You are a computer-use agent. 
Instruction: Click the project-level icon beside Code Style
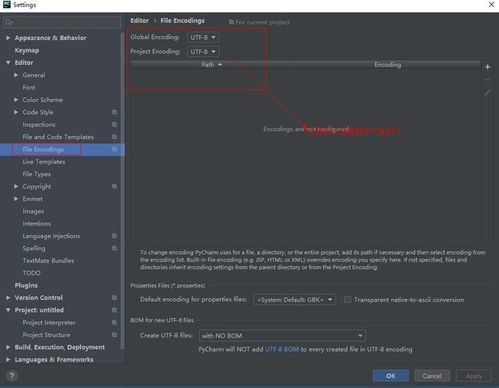(114, 112)
